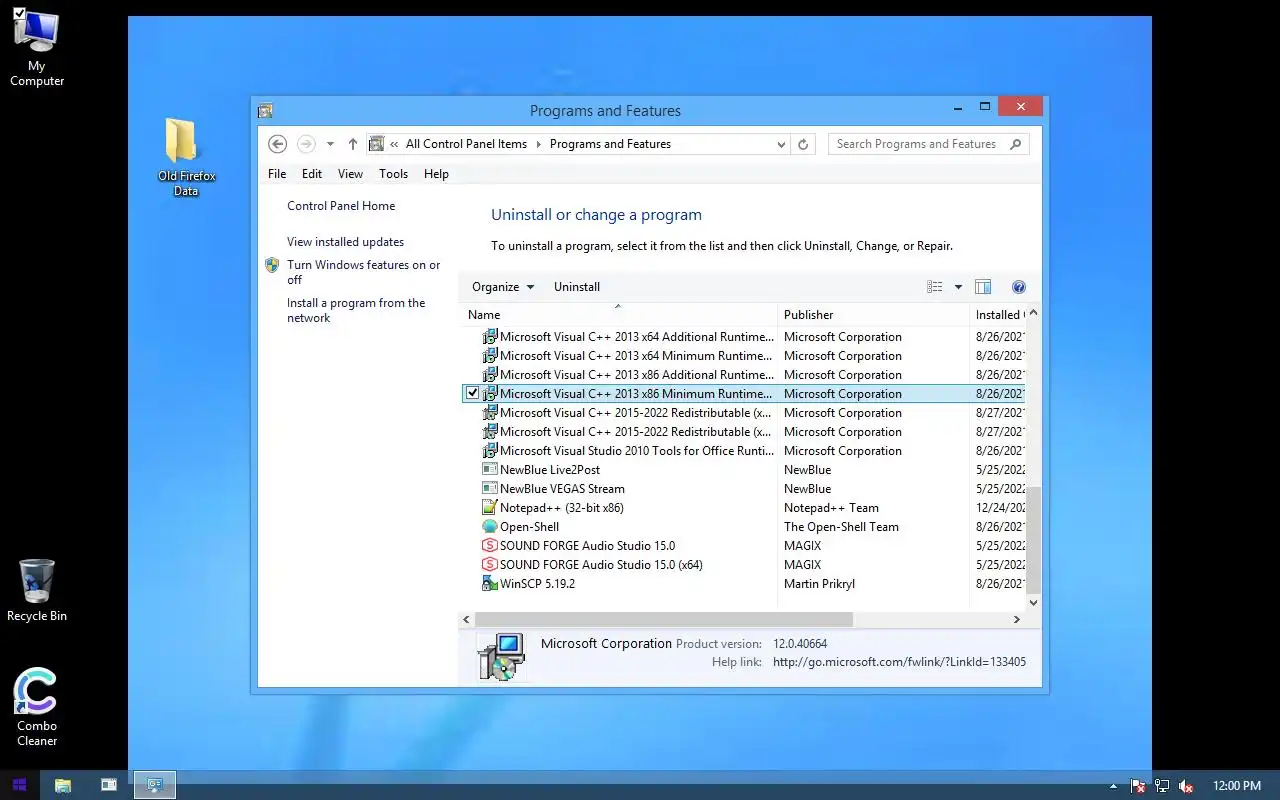Toggle the preview pane icon
This screenshot has height=800, width=1280.
pos(983,287)
